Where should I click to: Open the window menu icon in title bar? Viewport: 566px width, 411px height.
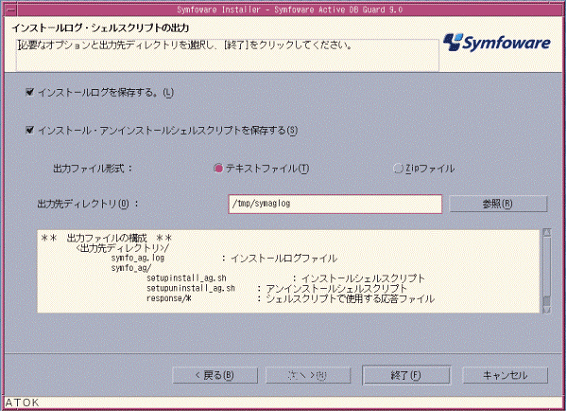[x=11, y=10]
